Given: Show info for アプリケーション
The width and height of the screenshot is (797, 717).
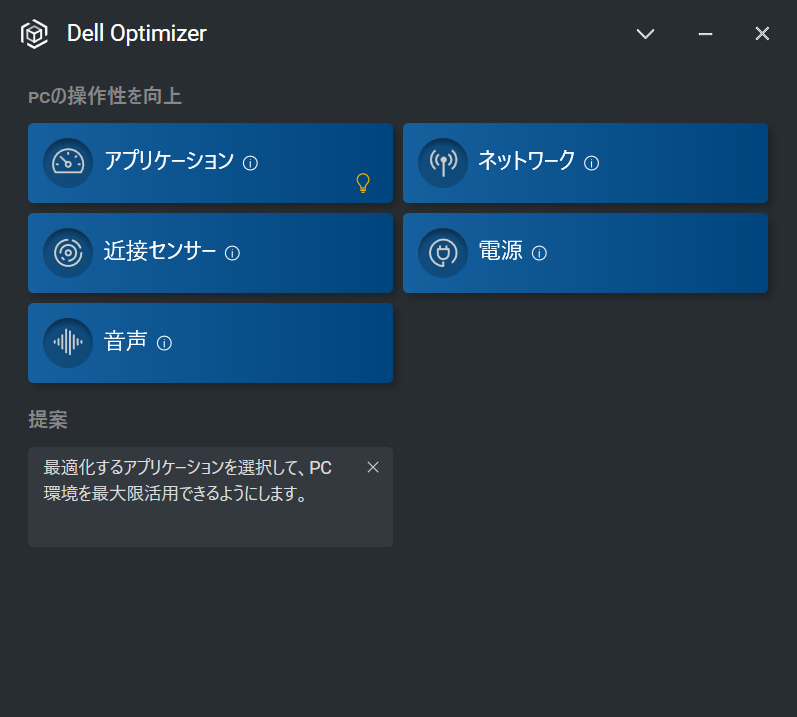Looking at the screenshot, I should (251, 163).
